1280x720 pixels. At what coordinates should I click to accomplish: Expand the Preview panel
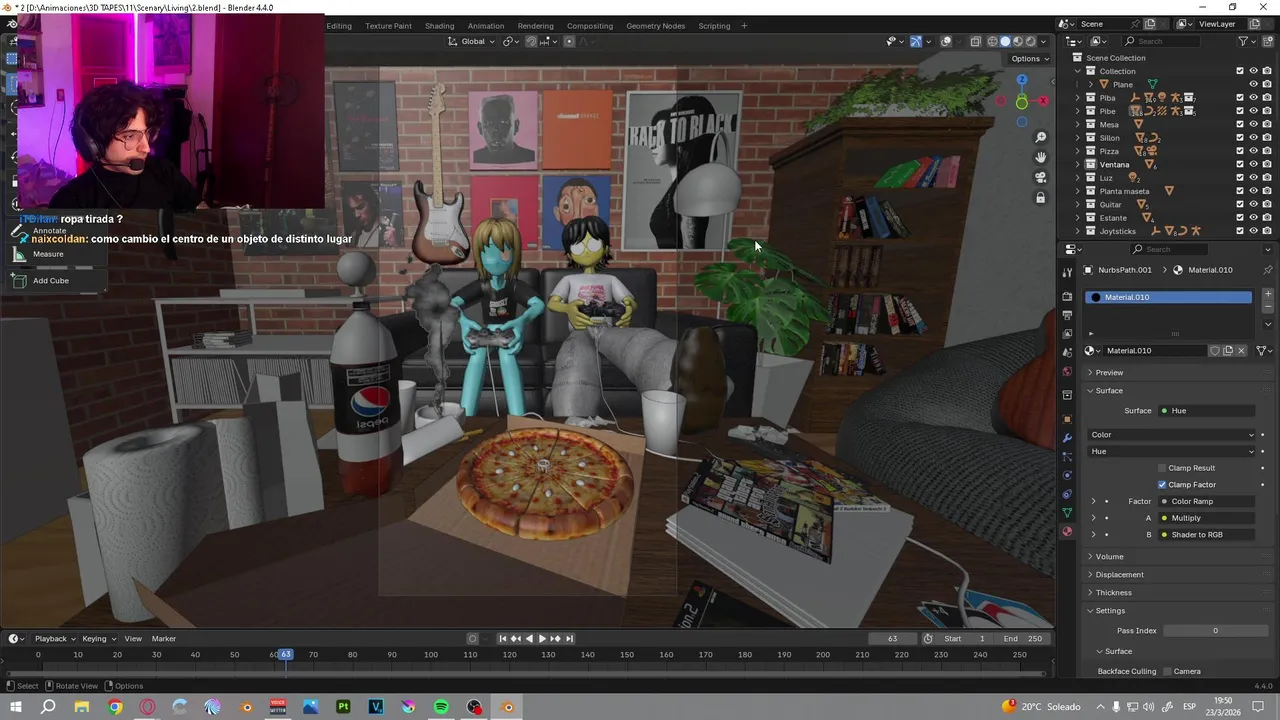pyautogui.click(x=1109, y=373)
